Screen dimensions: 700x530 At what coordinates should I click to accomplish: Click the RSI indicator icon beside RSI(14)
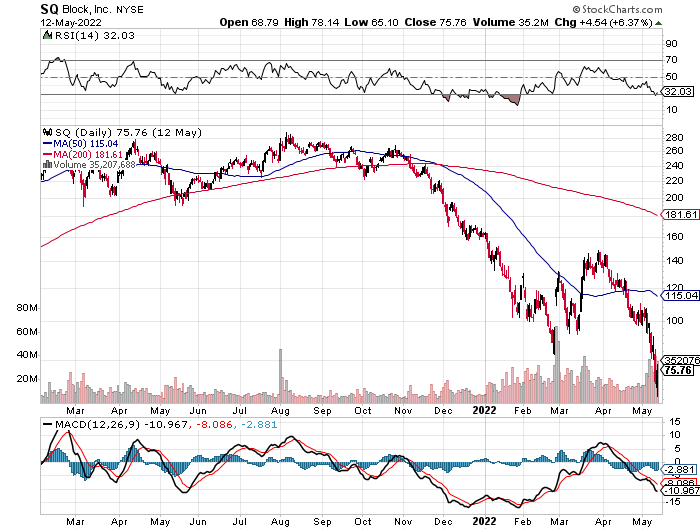[47, 35]
